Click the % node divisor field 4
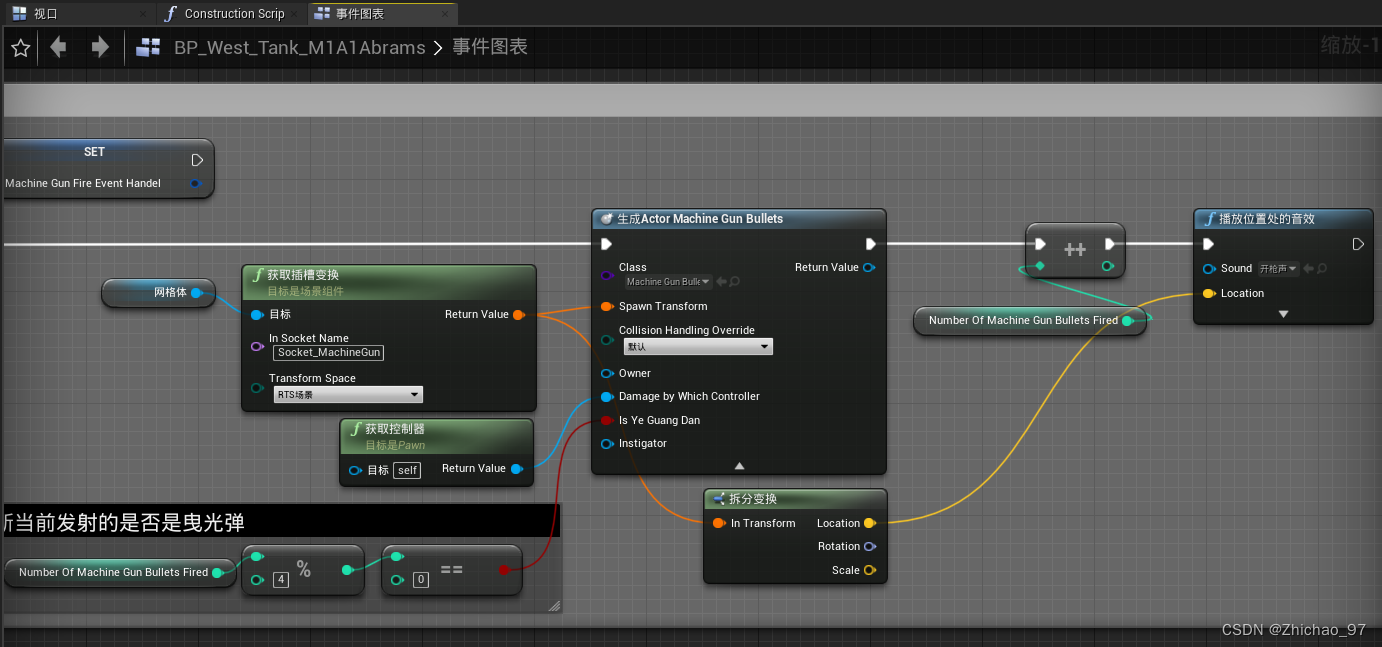 click(281, 580)
